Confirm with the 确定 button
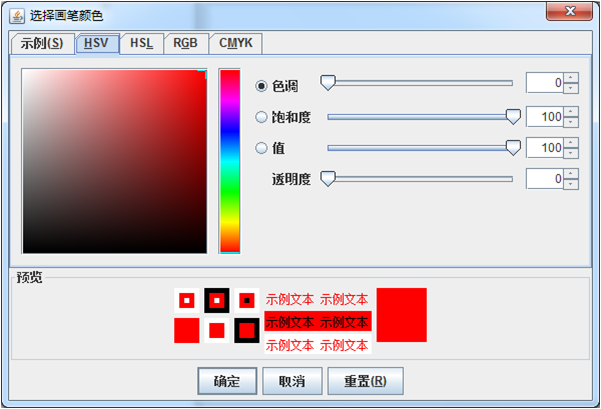 227,381
